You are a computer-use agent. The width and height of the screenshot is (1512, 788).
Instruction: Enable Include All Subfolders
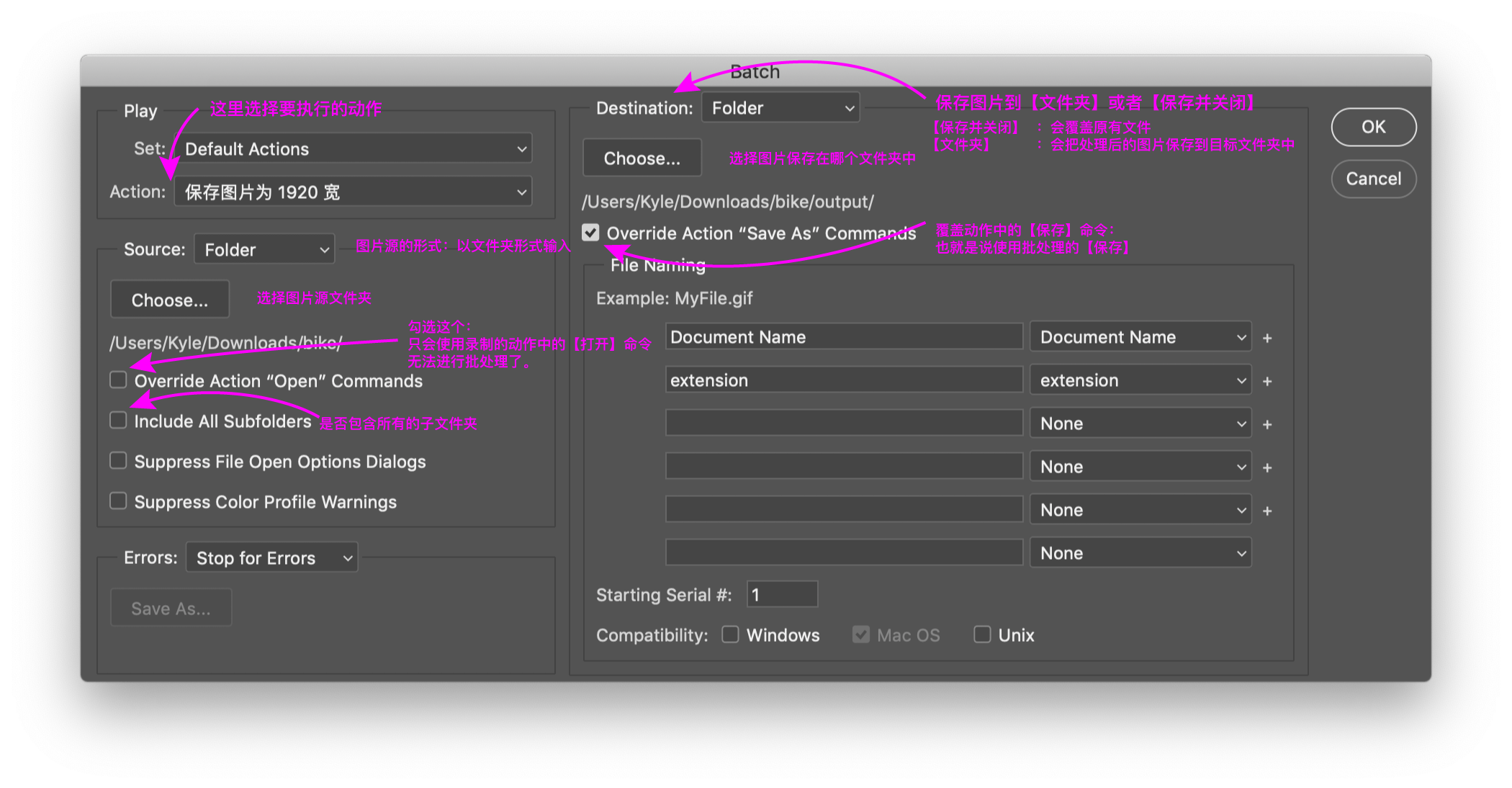(x=118, y=420)
